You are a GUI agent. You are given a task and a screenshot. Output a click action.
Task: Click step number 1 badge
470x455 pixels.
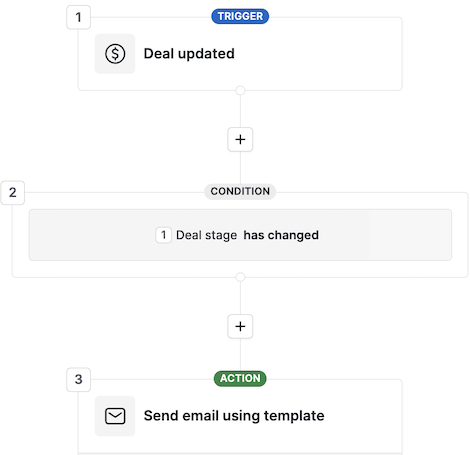tap(78, 17)
